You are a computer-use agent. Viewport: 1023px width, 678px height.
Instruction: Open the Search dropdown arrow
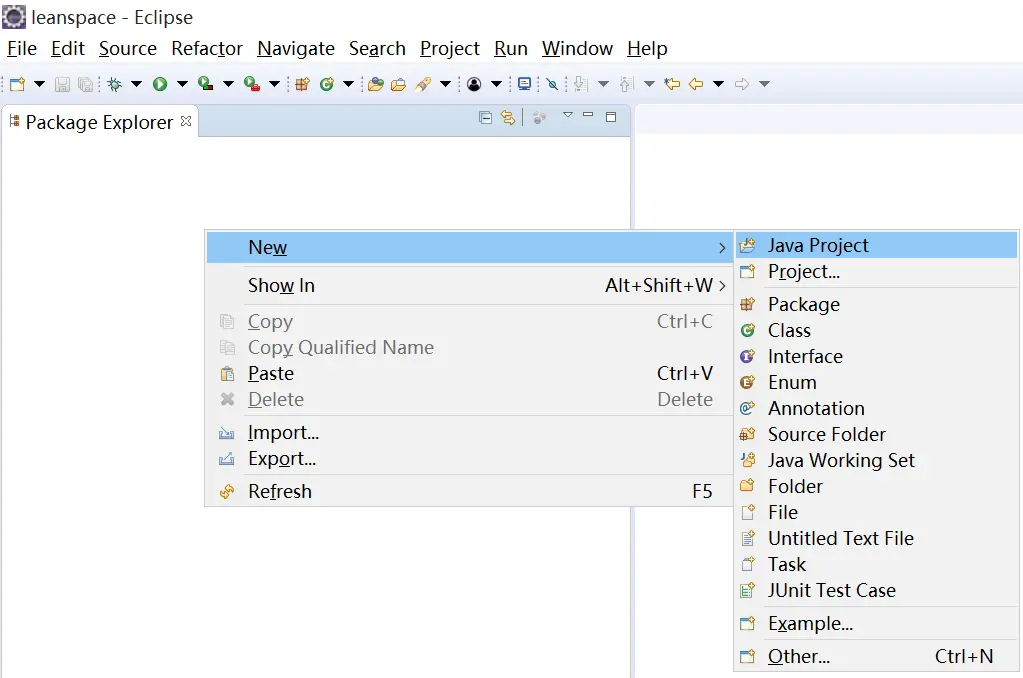click(446, 84)
